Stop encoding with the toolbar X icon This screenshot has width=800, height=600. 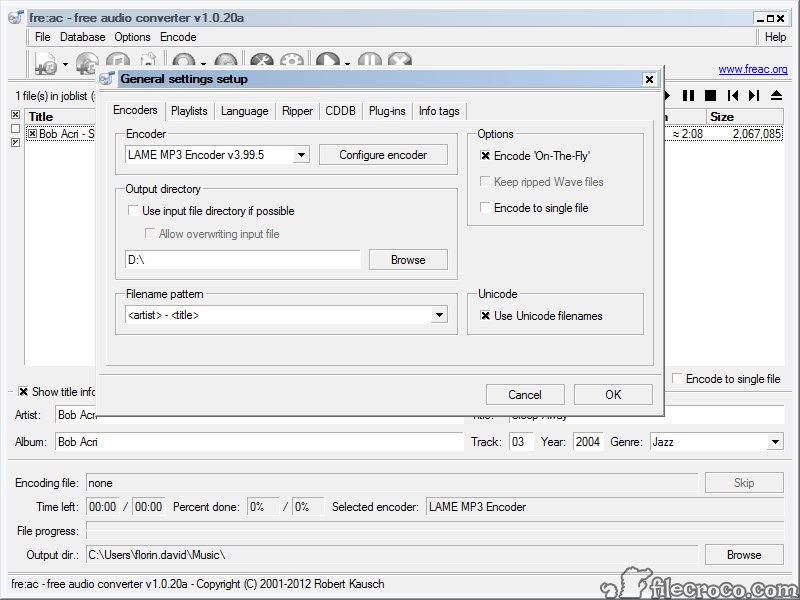pos(399,60)
